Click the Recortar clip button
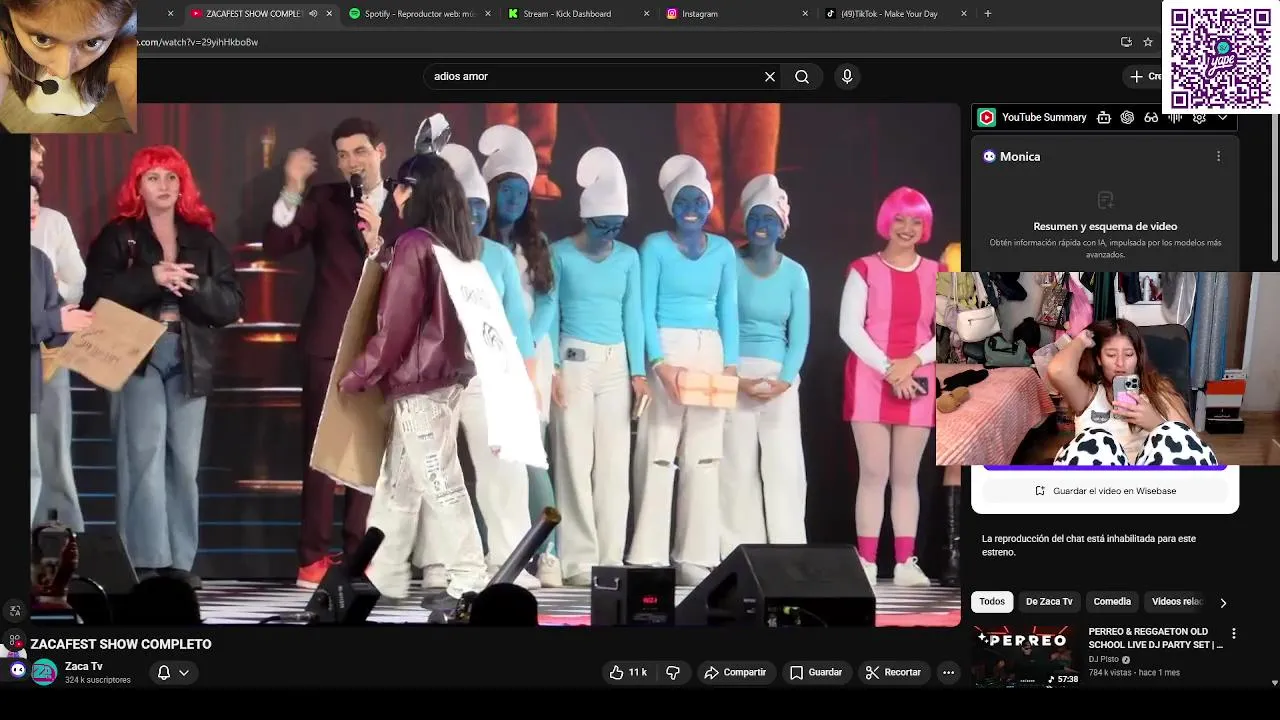1280x720 pixels. pos(893,672)
